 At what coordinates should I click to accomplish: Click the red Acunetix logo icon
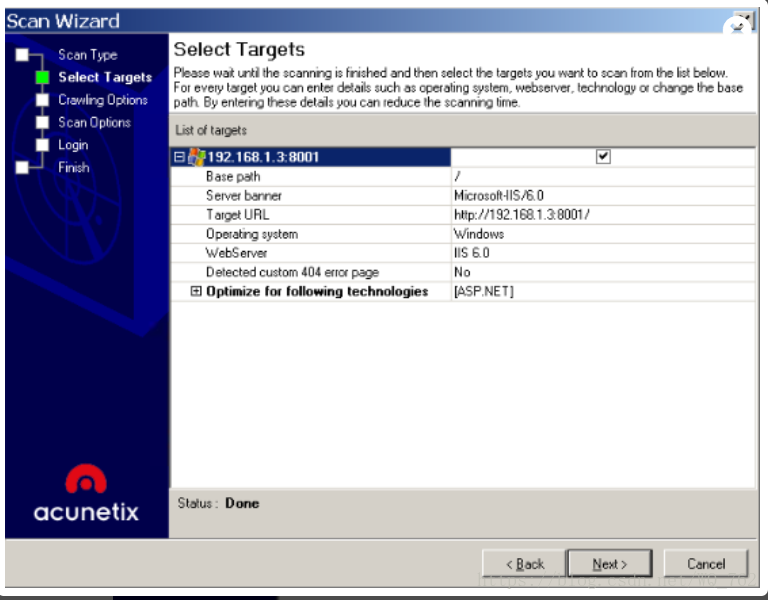(x=86, y=479)
